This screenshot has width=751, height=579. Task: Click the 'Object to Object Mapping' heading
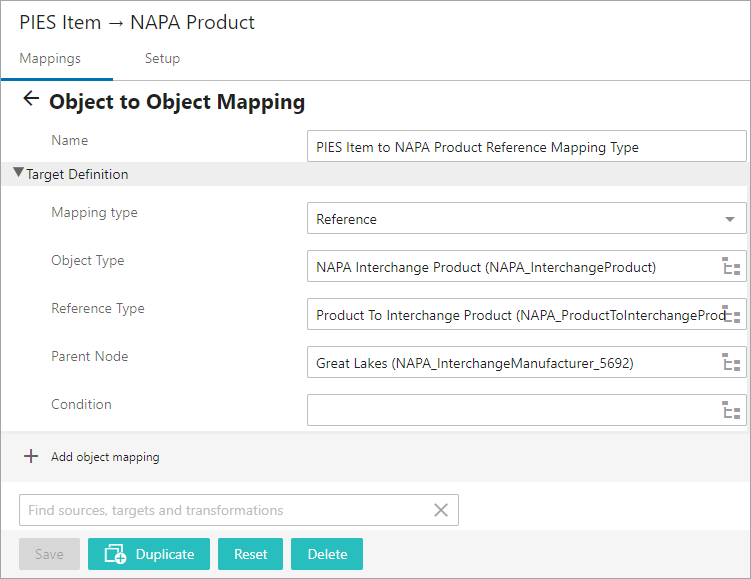click(177, 102)
